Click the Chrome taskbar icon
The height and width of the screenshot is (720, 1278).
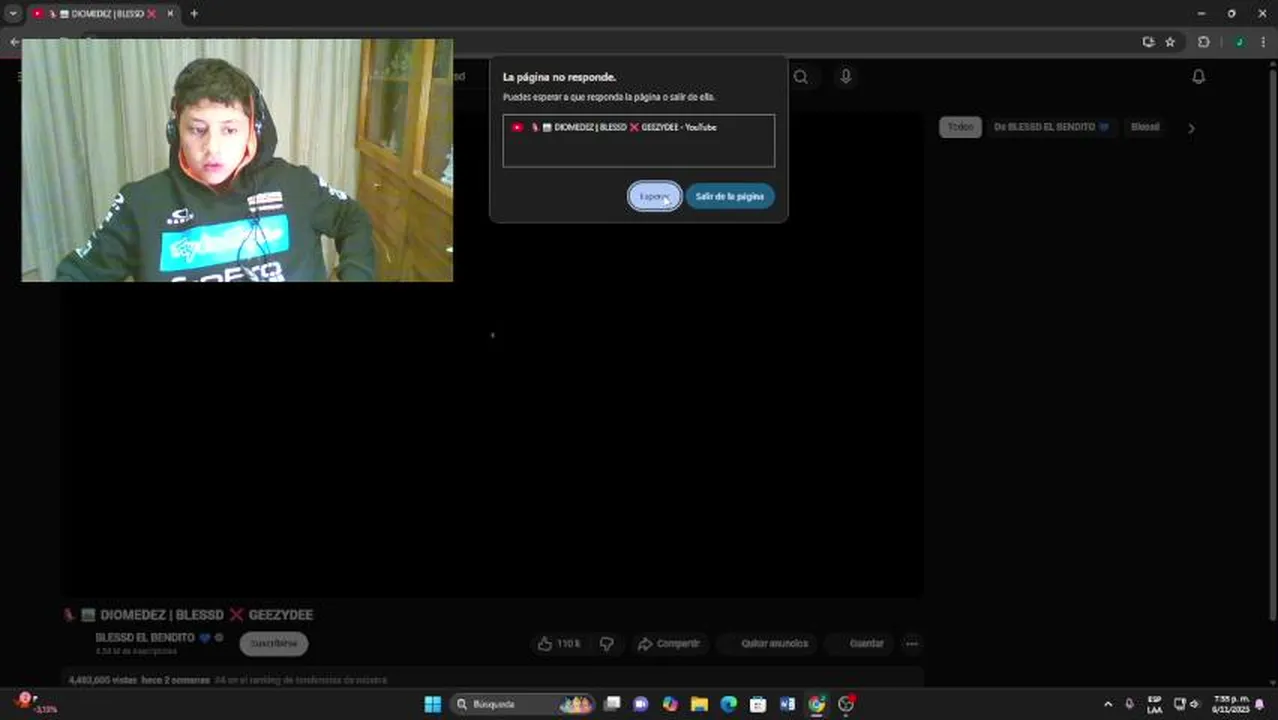[816, 704]
